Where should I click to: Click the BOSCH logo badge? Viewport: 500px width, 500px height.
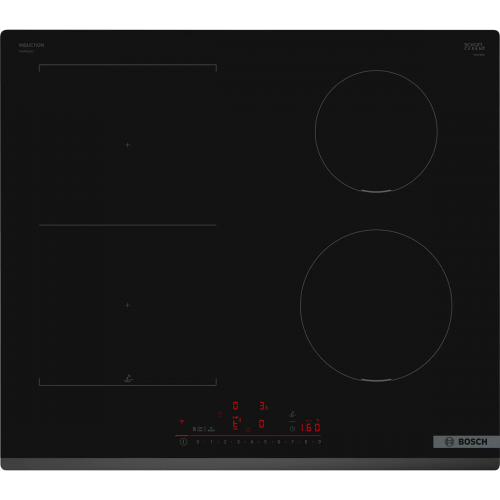pos(466,442)
